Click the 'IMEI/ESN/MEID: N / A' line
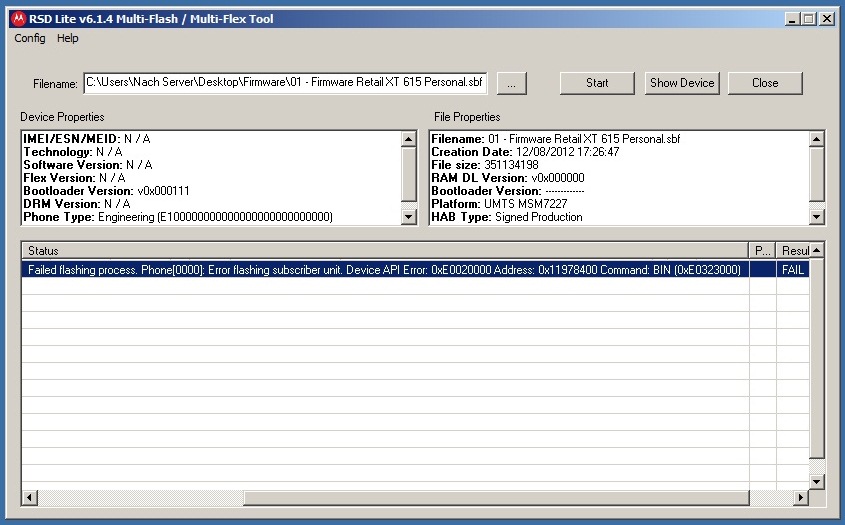845x525 pixels. pyautogui.click(x=87, y=139)
